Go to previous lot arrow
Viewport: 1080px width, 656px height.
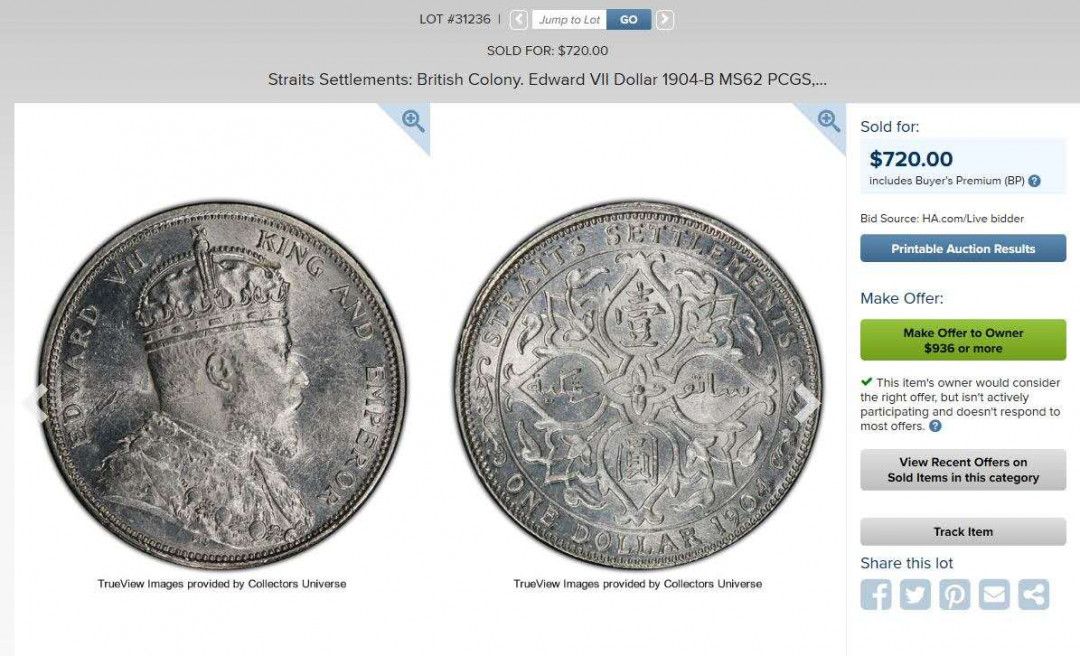519,19
